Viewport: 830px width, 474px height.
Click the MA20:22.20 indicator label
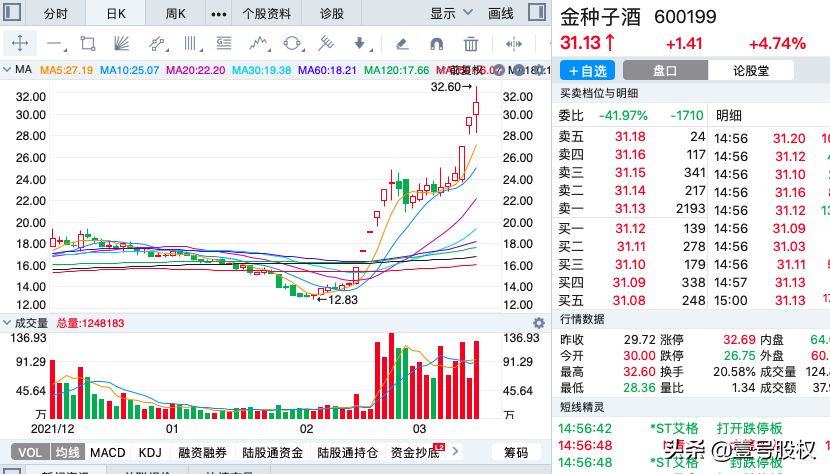click(195, 70)
